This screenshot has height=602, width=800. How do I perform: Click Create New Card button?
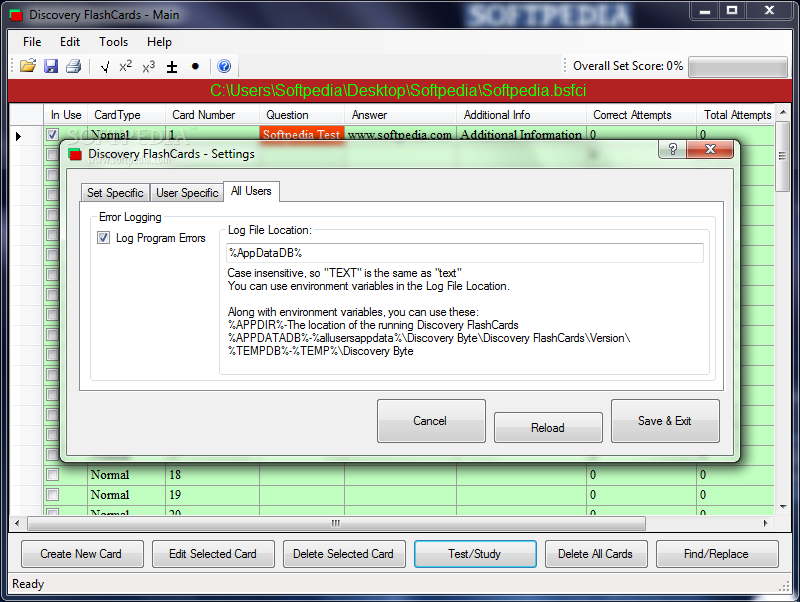[x=82, y=554]
